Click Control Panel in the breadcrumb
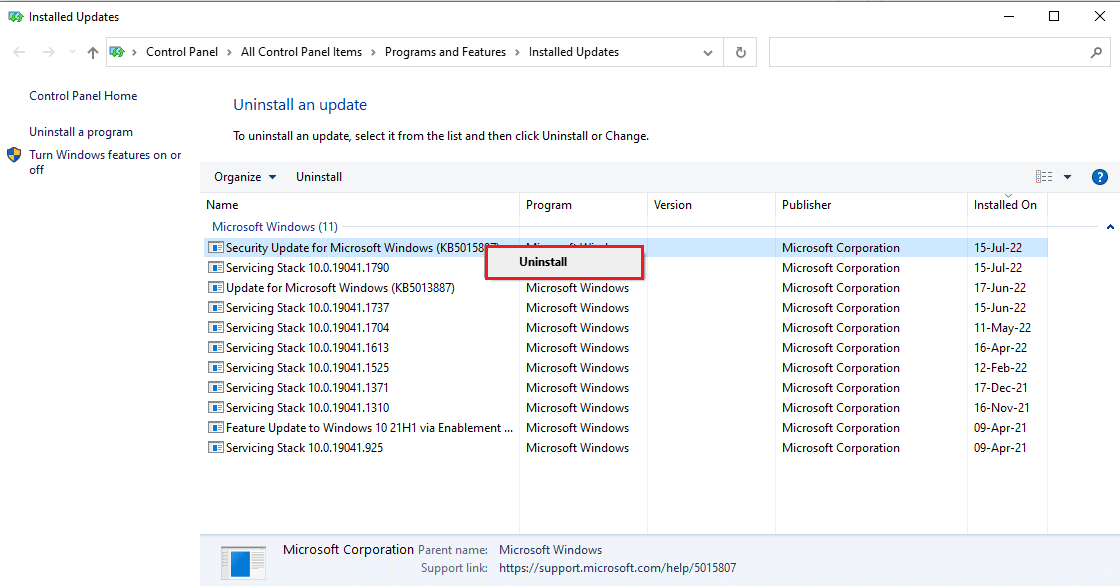This screenshot has height=586, width=1120. pyautogui.click(x=182, y=52)
